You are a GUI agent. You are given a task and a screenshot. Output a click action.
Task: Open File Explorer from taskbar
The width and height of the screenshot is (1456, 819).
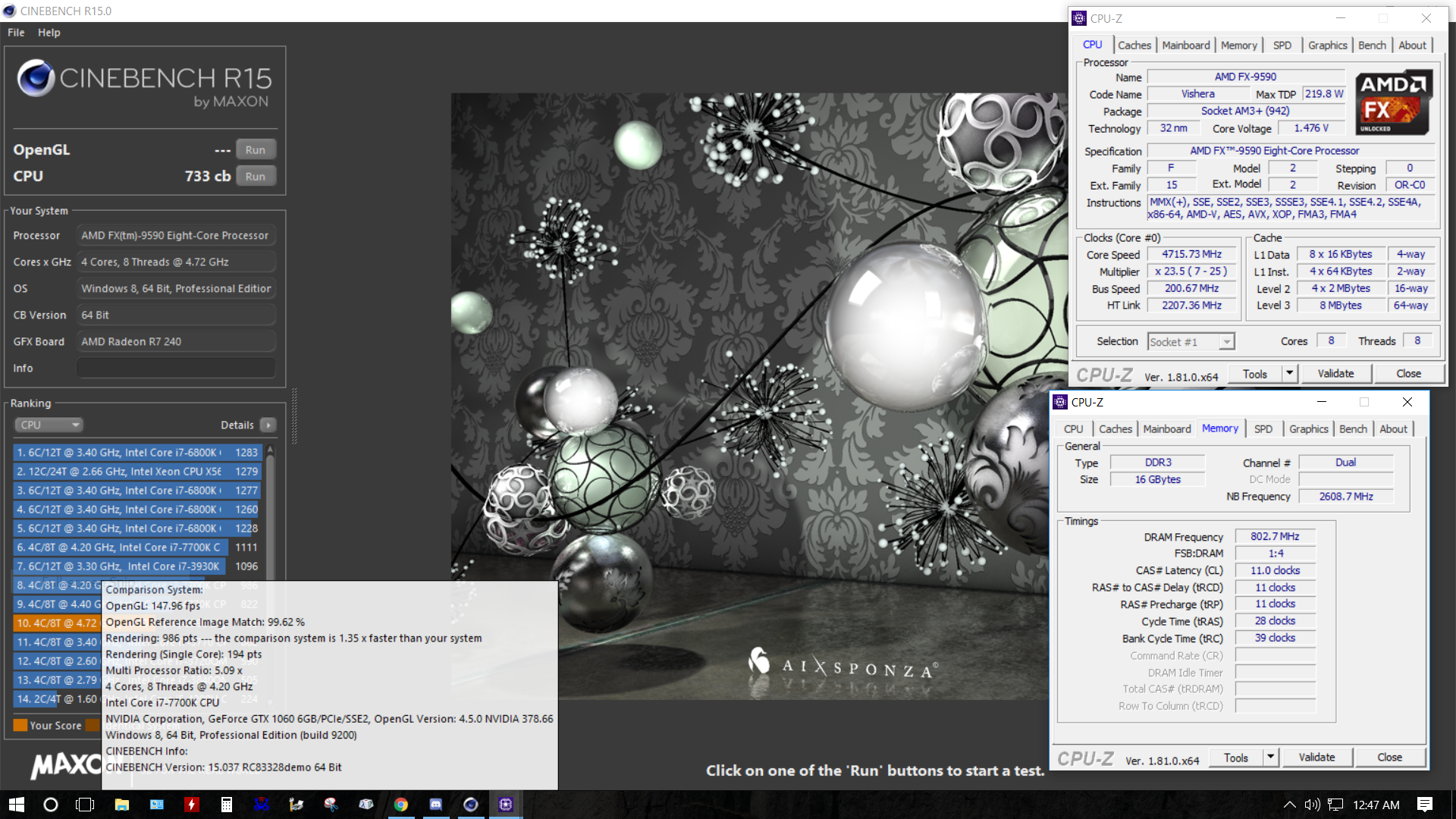click(x=121, y=805)
